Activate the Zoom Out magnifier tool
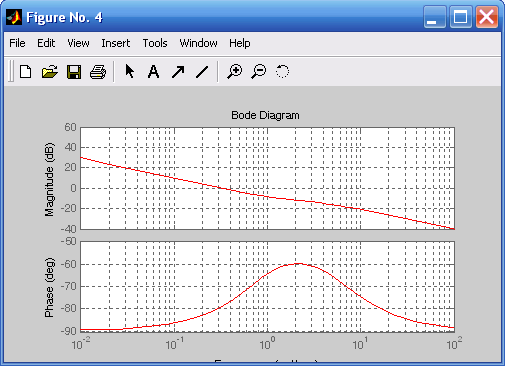This screenshot has height=366, width=505. (259, 72)
